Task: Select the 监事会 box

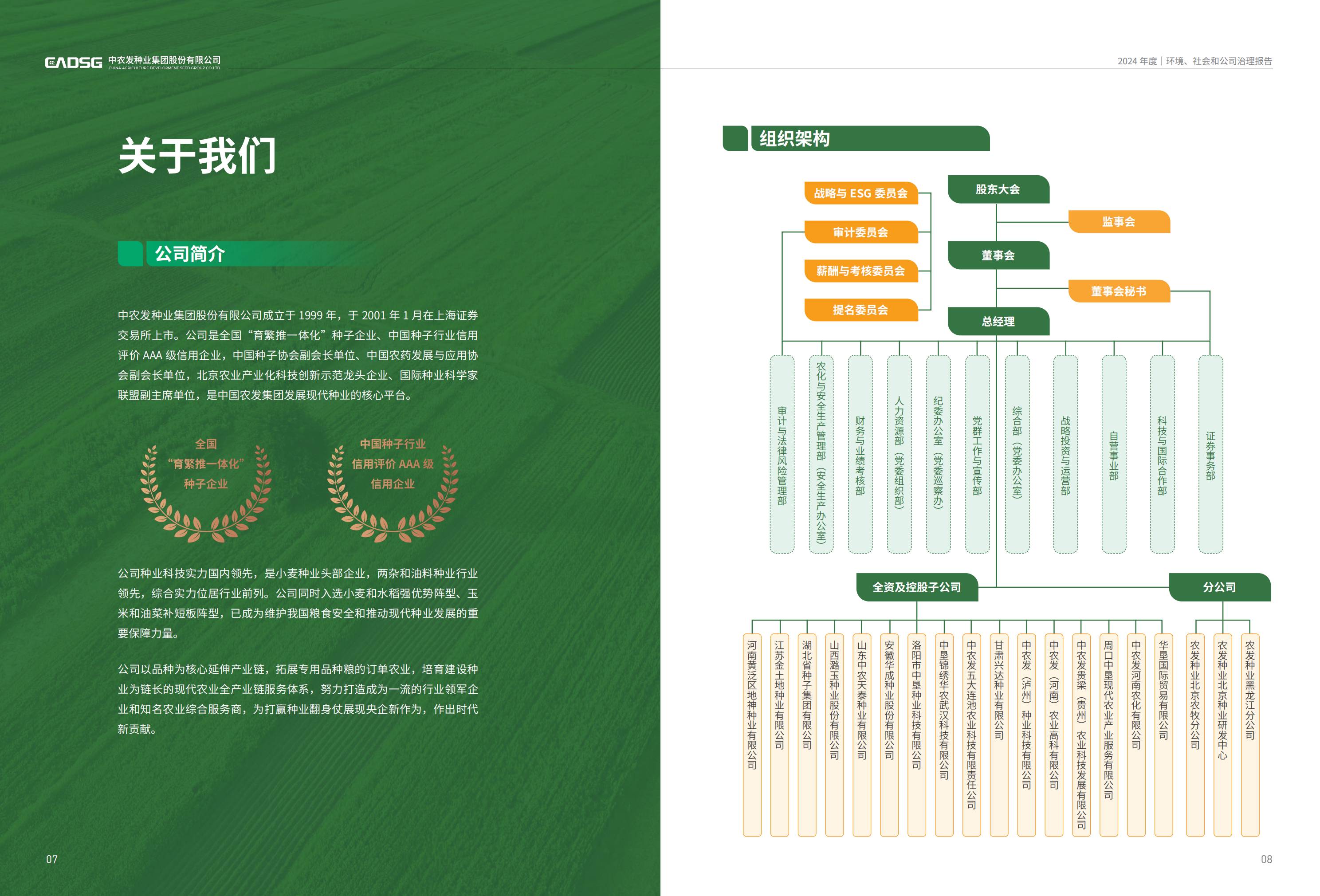Action: (x=1119, y=222)
